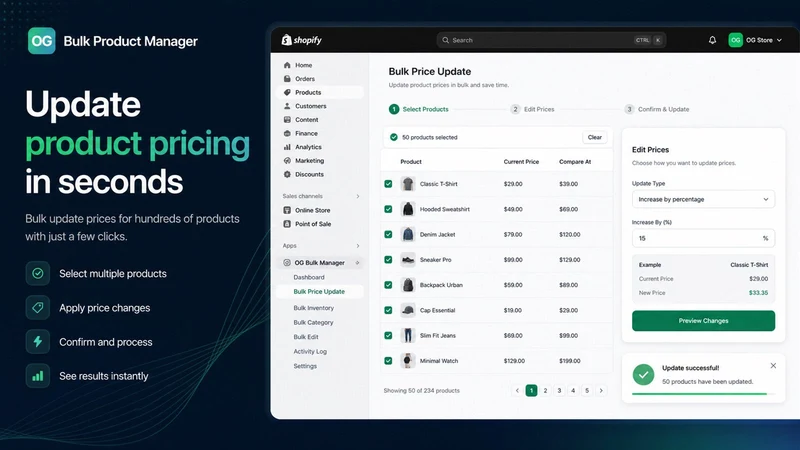Uncheck the Slim Fit Jeans checkbox
The width and height of the screenshot is (800, 450).
point(388,335)
